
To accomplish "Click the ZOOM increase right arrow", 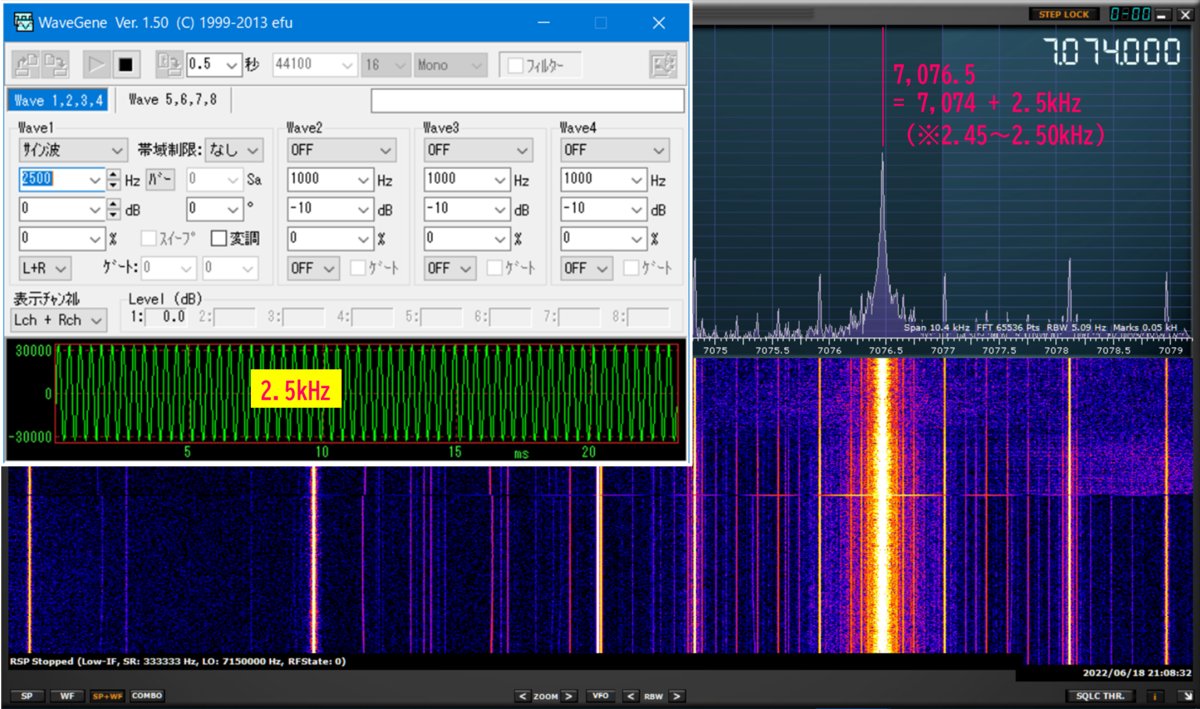I will [569, 696].
